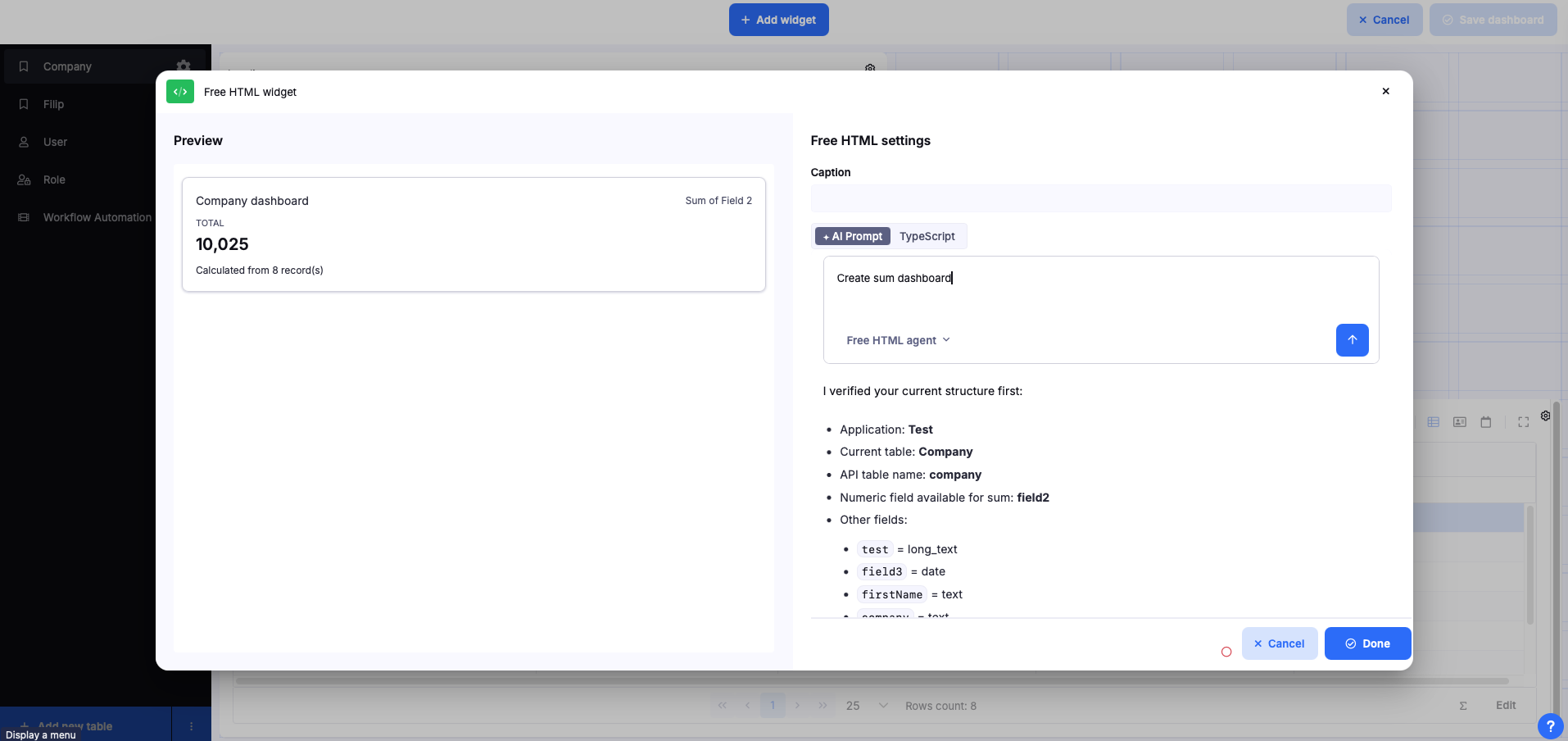
Task: Open the rows-per-page 25 dropdown
Action: (x=867, y=706)
